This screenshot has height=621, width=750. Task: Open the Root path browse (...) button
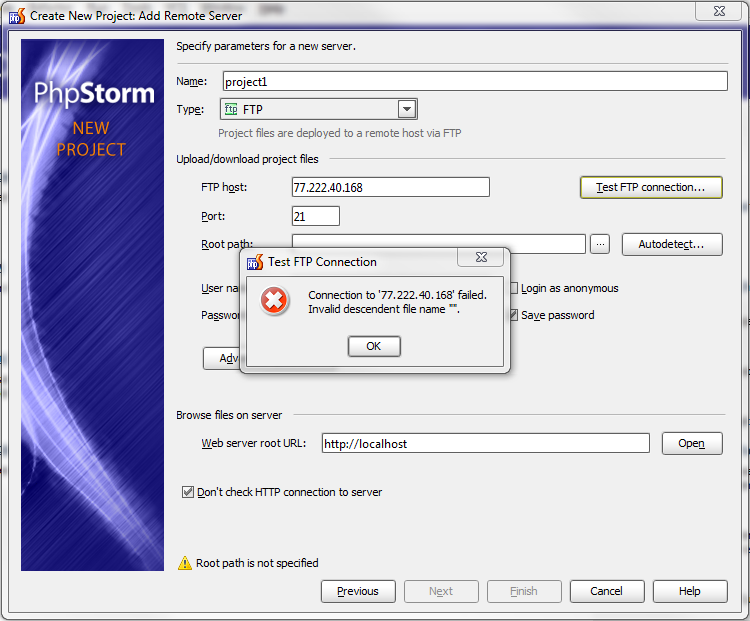600,244
